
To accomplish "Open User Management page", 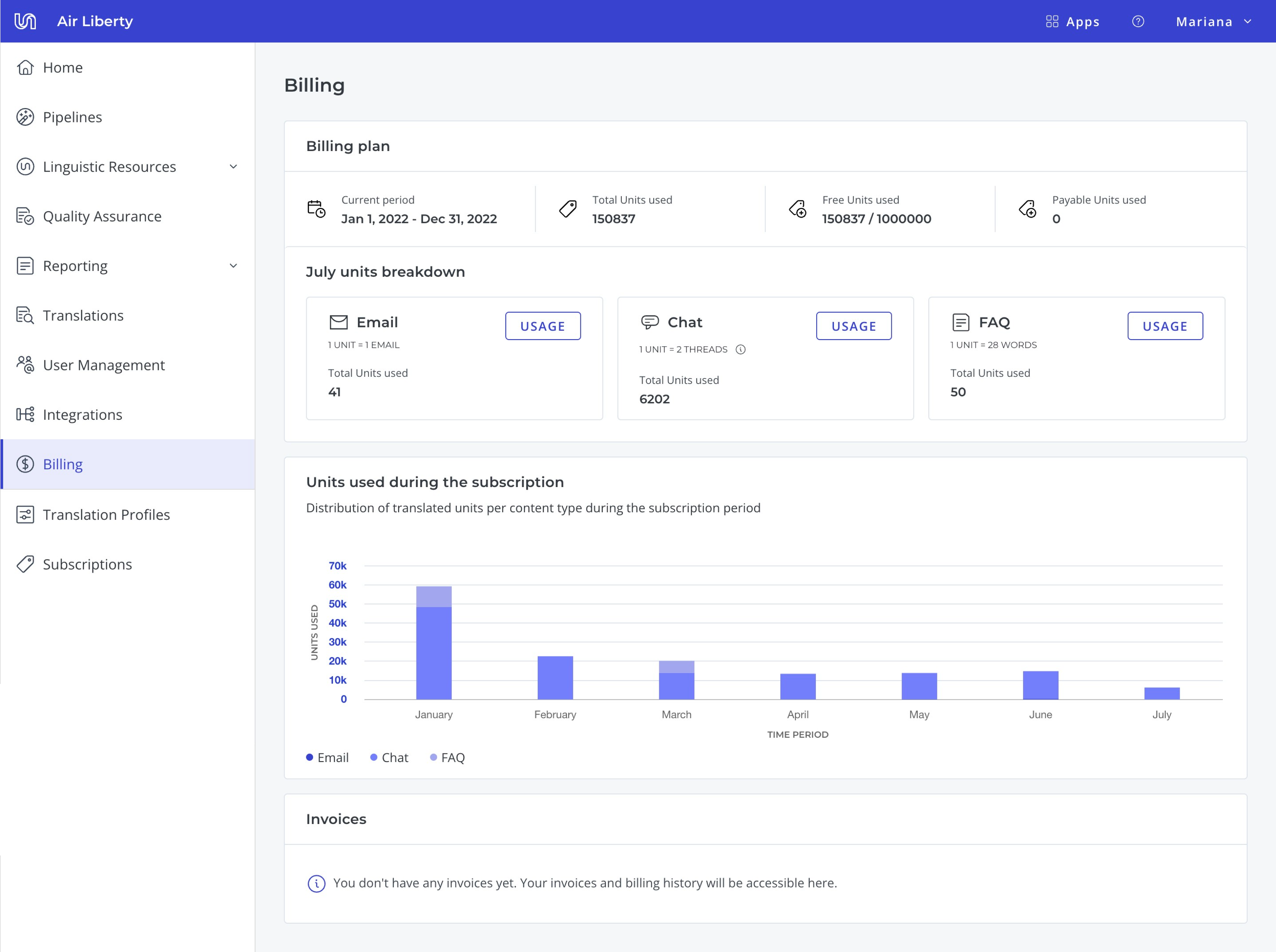I will pyautogui.click(x=104, y=365).
